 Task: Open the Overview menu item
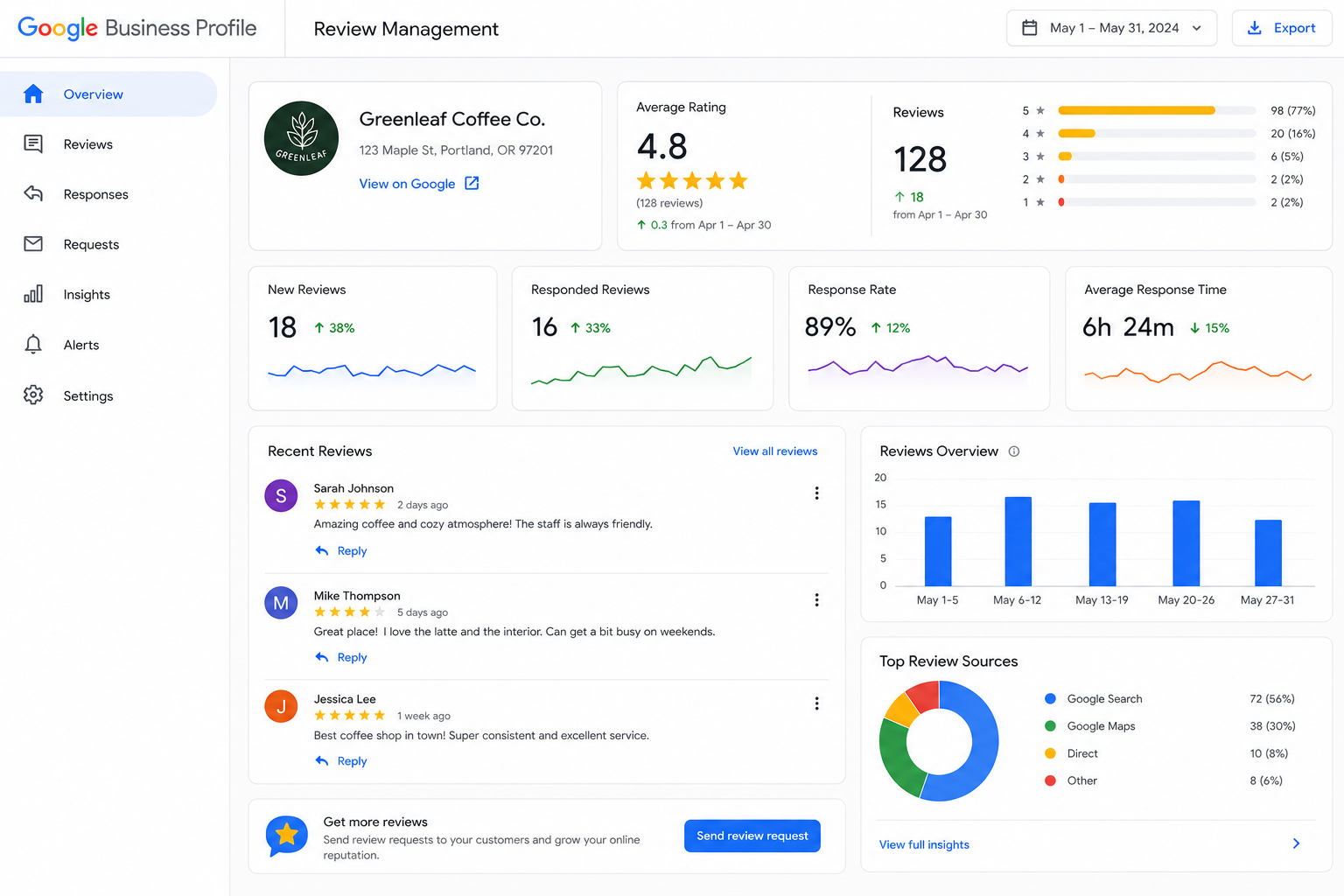(x=108, y=94)
